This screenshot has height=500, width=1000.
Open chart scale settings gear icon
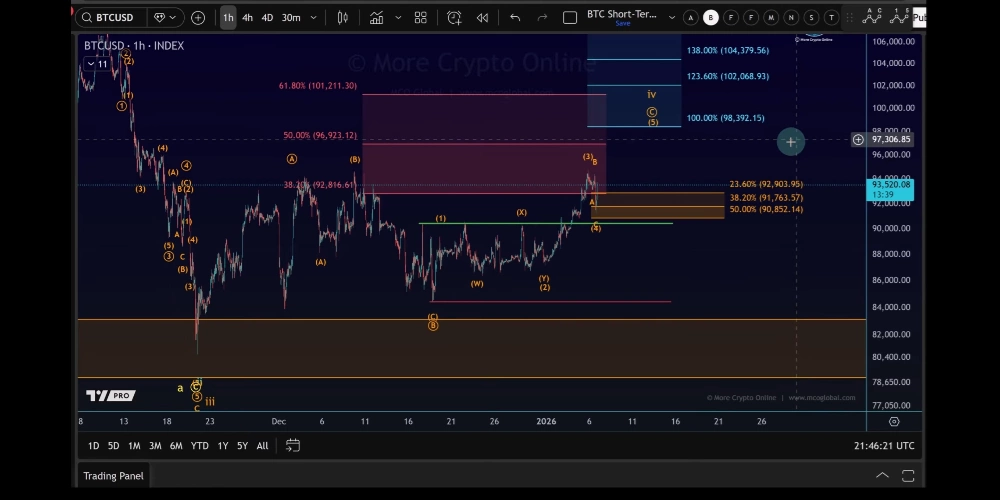point(894,422)
